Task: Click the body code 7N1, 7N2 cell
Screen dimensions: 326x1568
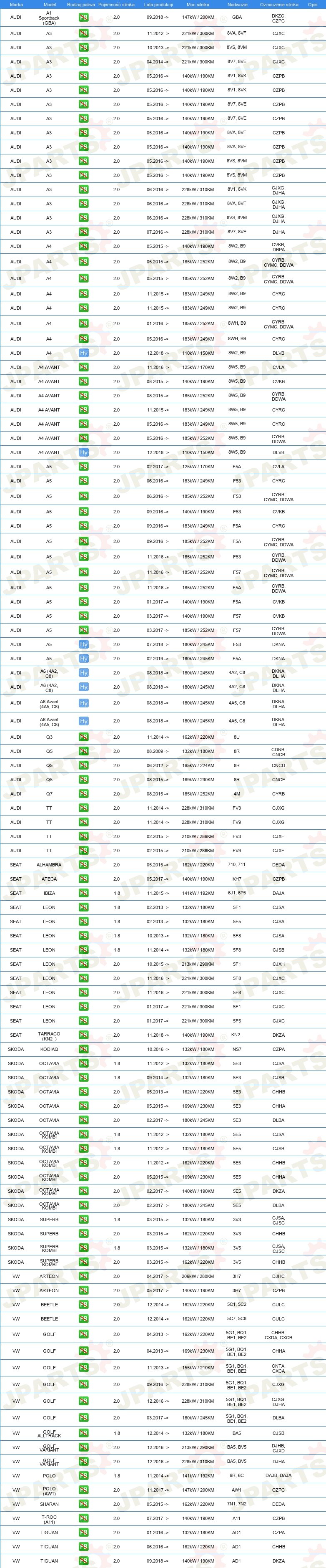Action: click(x=237, y=1504)
